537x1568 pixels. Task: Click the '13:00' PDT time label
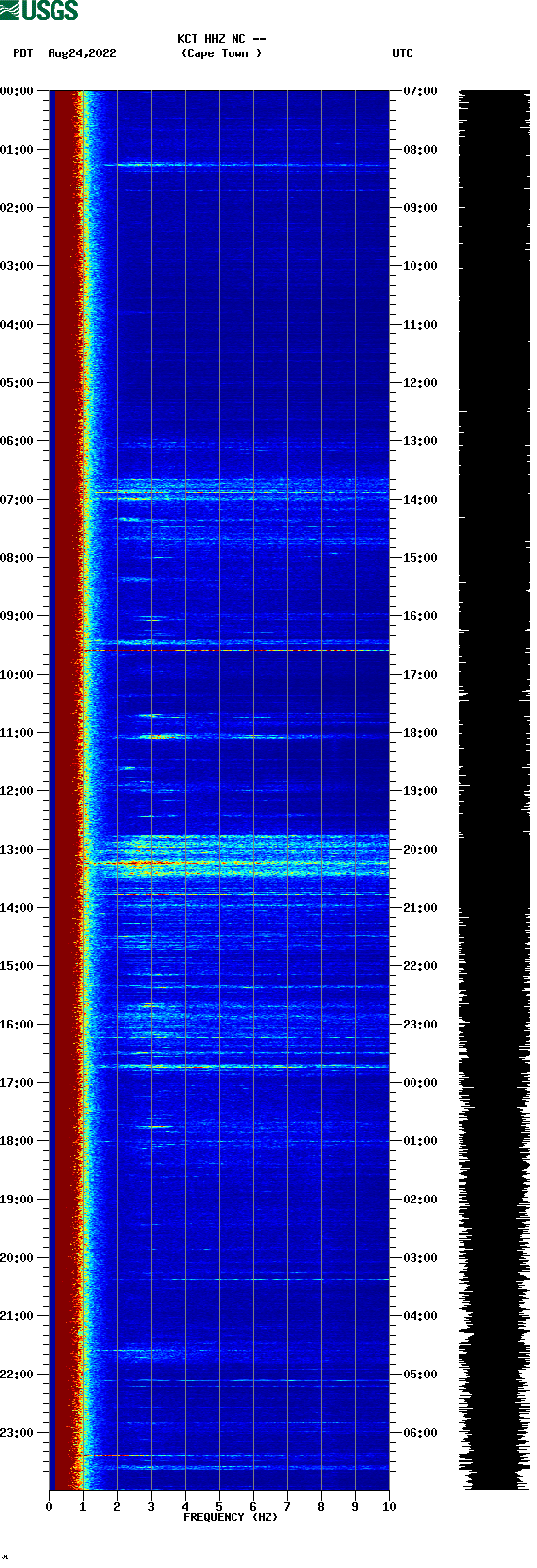pyautogui.click(x=17, y=850)
